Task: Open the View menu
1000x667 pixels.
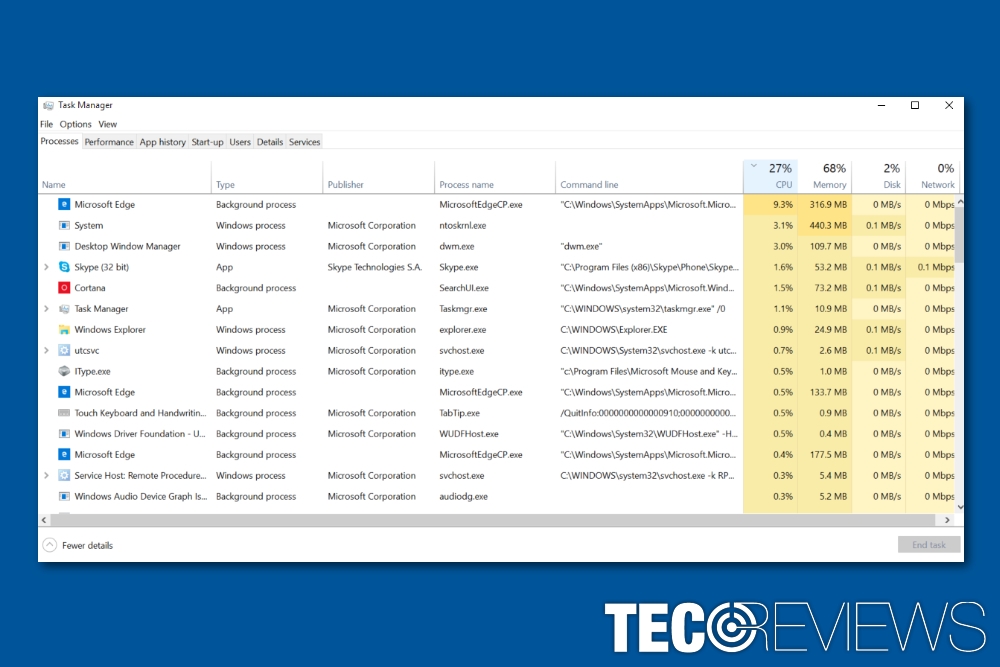Action: pyautogui.click(x=107, y=124)
